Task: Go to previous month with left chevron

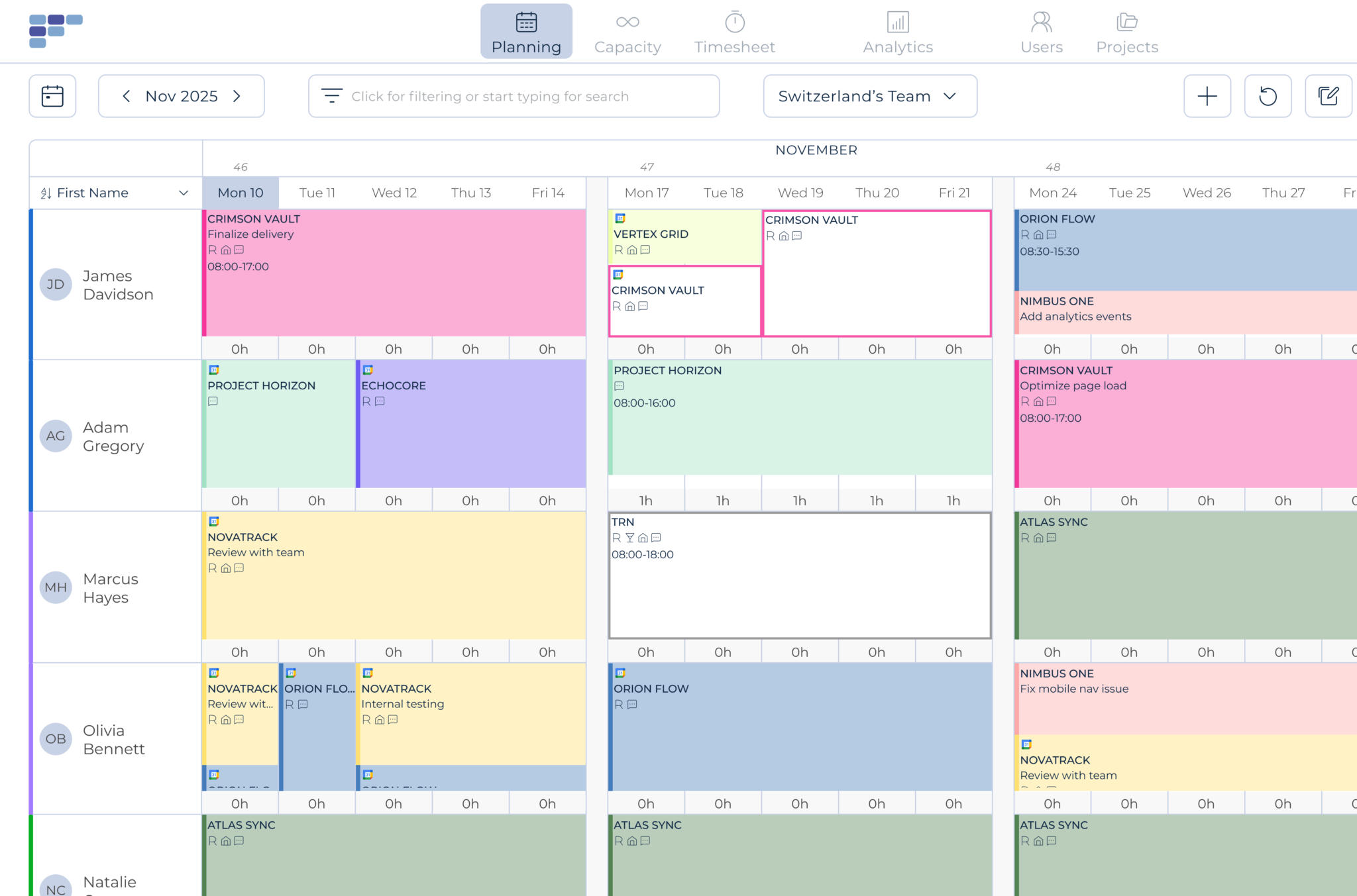Action: (x=127, y=96)
